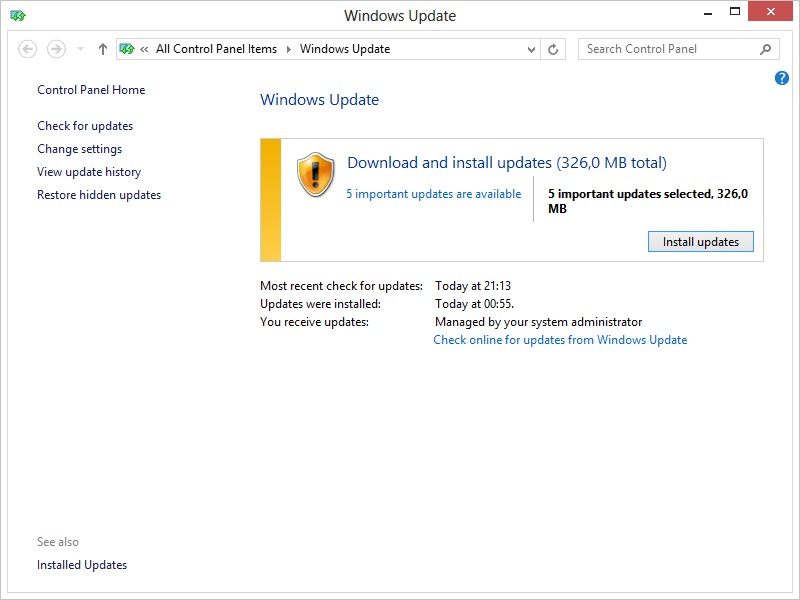Click Check for updates
The height and width of the screenshot is (600, 800).
tap(85, 126)
